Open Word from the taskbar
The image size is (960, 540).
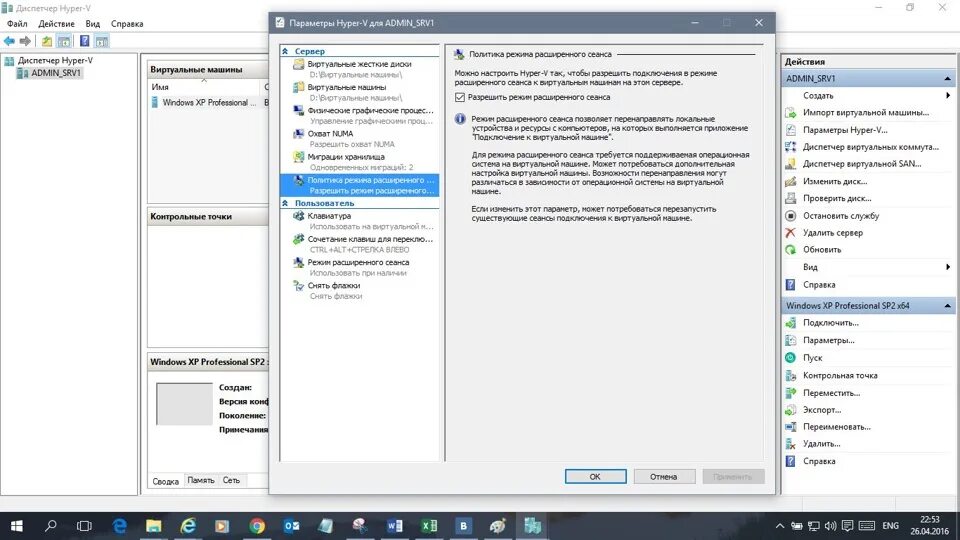[x=395, y=526]
